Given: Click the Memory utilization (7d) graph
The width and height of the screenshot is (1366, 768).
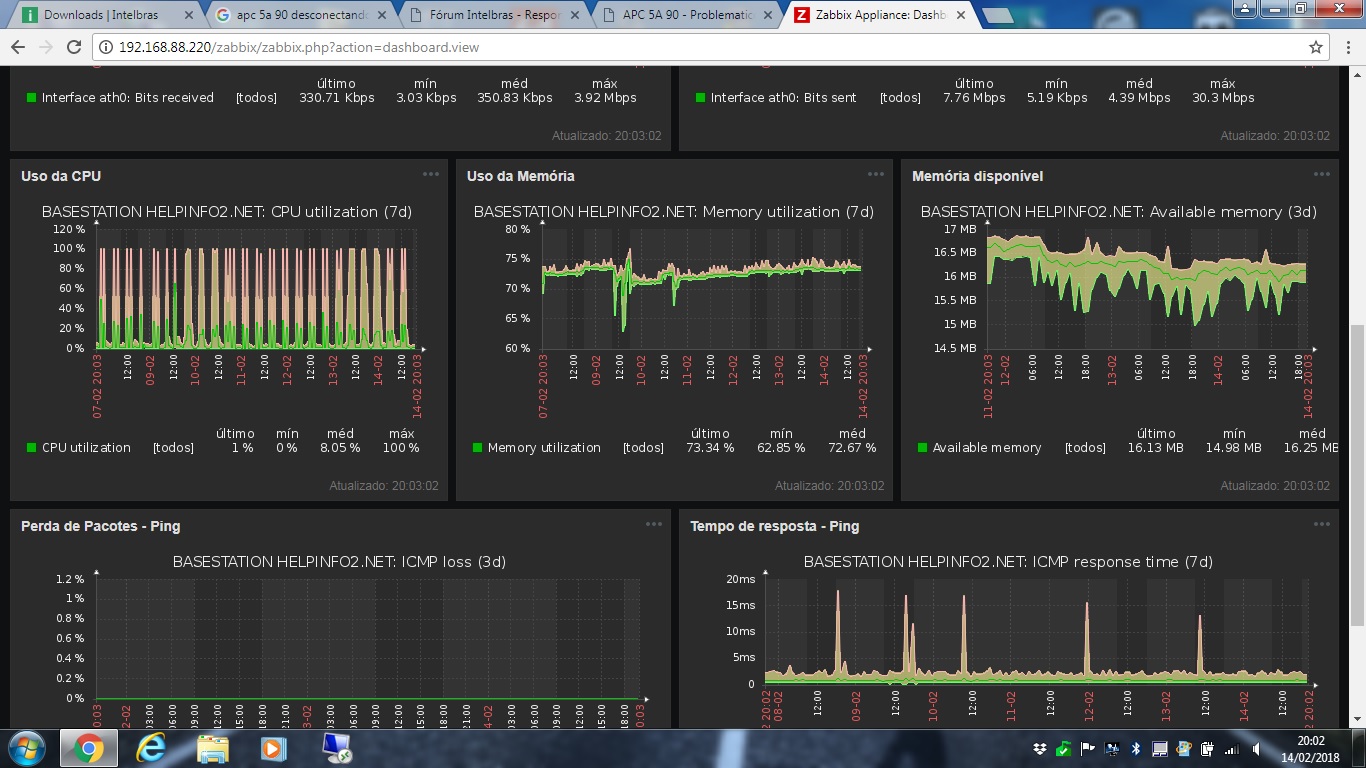Looking at the screenshot, I should pyautogui.click(x=702, y=288).
